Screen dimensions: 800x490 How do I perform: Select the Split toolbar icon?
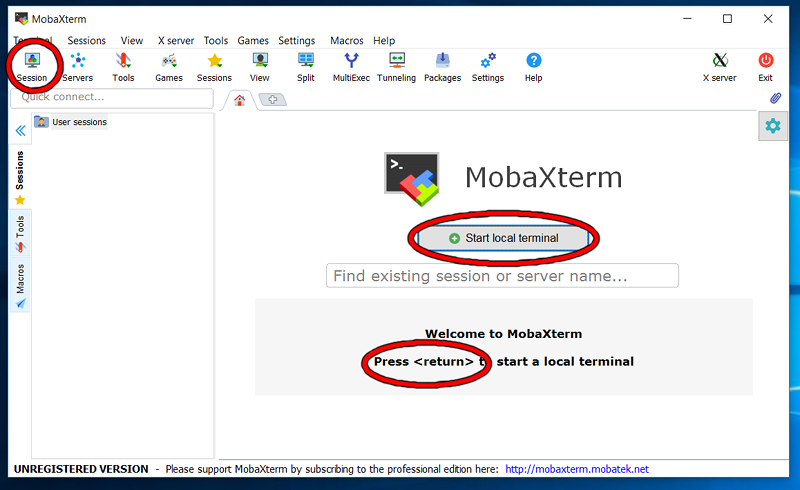[x=306, y=67]
